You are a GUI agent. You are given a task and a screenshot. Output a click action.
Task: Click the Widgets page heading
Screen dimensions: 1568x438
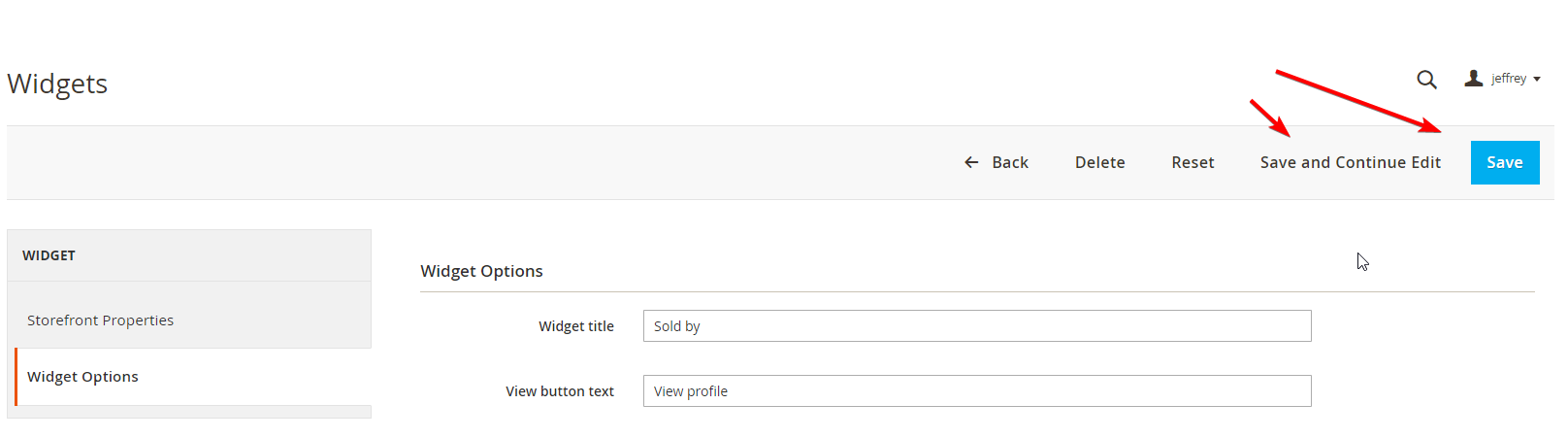(57, 84)
